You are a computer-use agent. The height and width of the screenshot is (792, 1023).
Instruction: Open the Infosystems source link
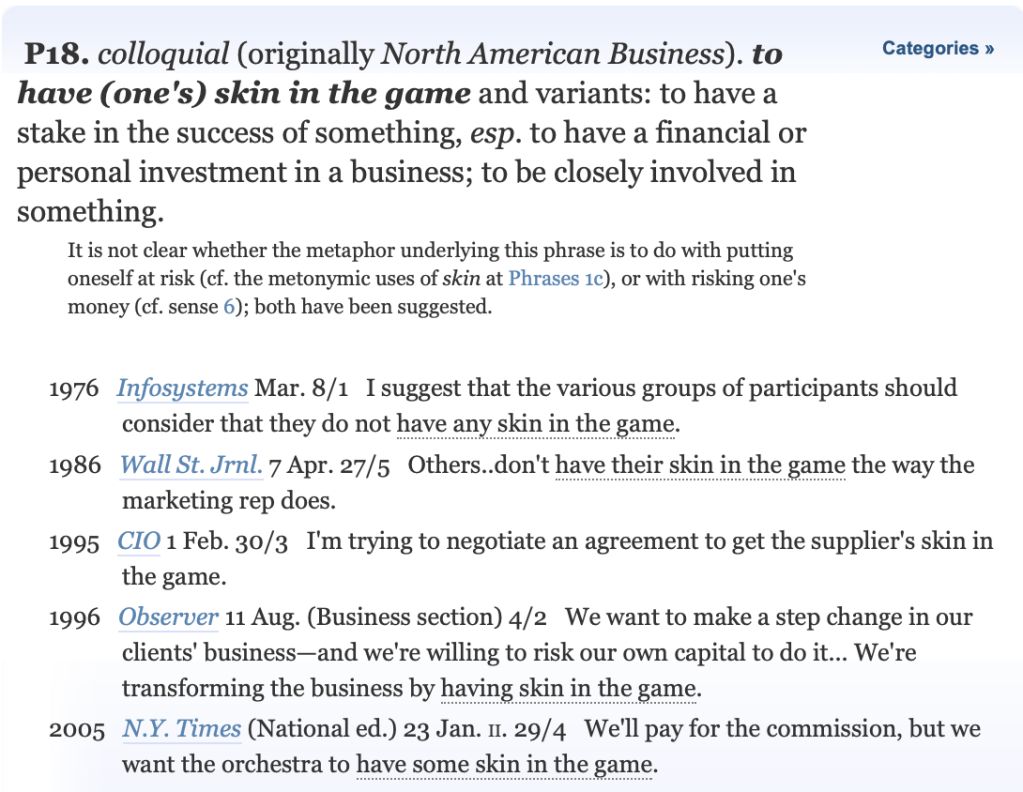tap(182, 388)
